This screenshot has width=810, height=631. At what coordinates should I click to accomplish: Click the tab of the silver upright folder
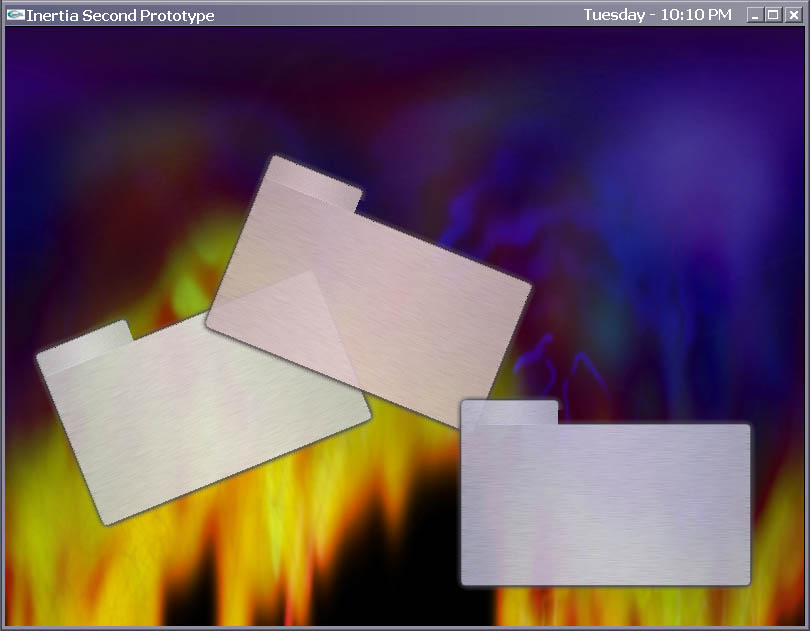click(x=509, y=412)
